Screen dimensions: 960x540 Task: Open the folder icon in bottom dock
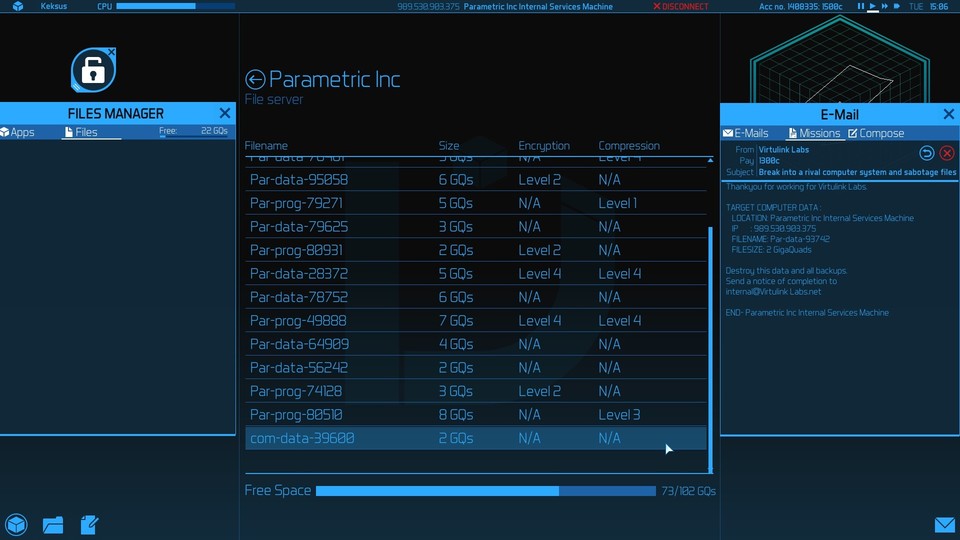pos(53,524)
